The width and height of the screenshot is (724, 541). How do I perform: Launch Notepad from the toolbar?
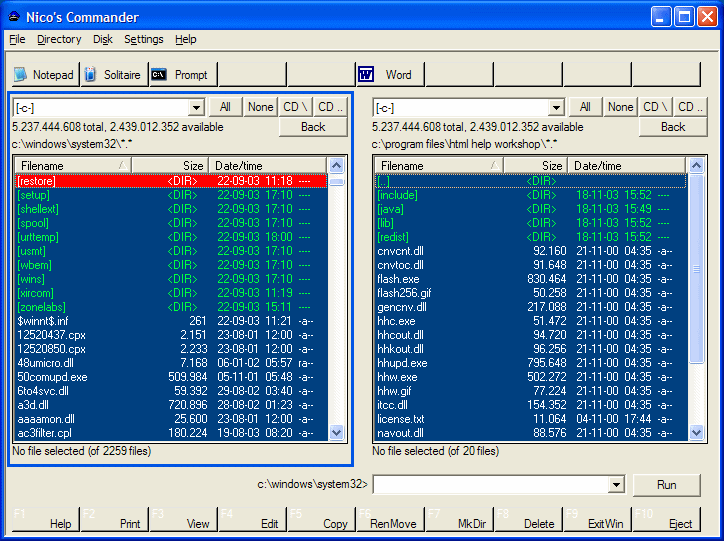45,74
